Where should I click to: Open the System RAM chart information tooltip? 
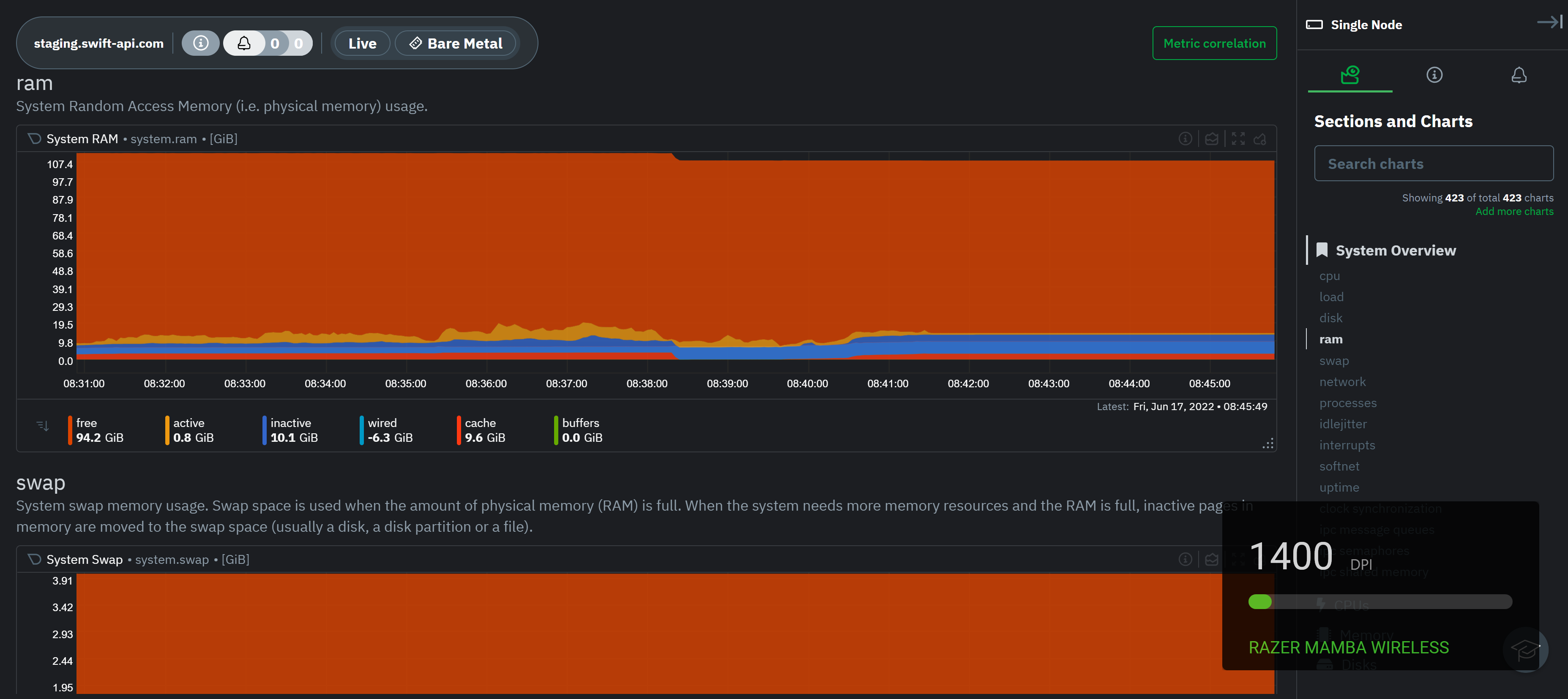1186,138
